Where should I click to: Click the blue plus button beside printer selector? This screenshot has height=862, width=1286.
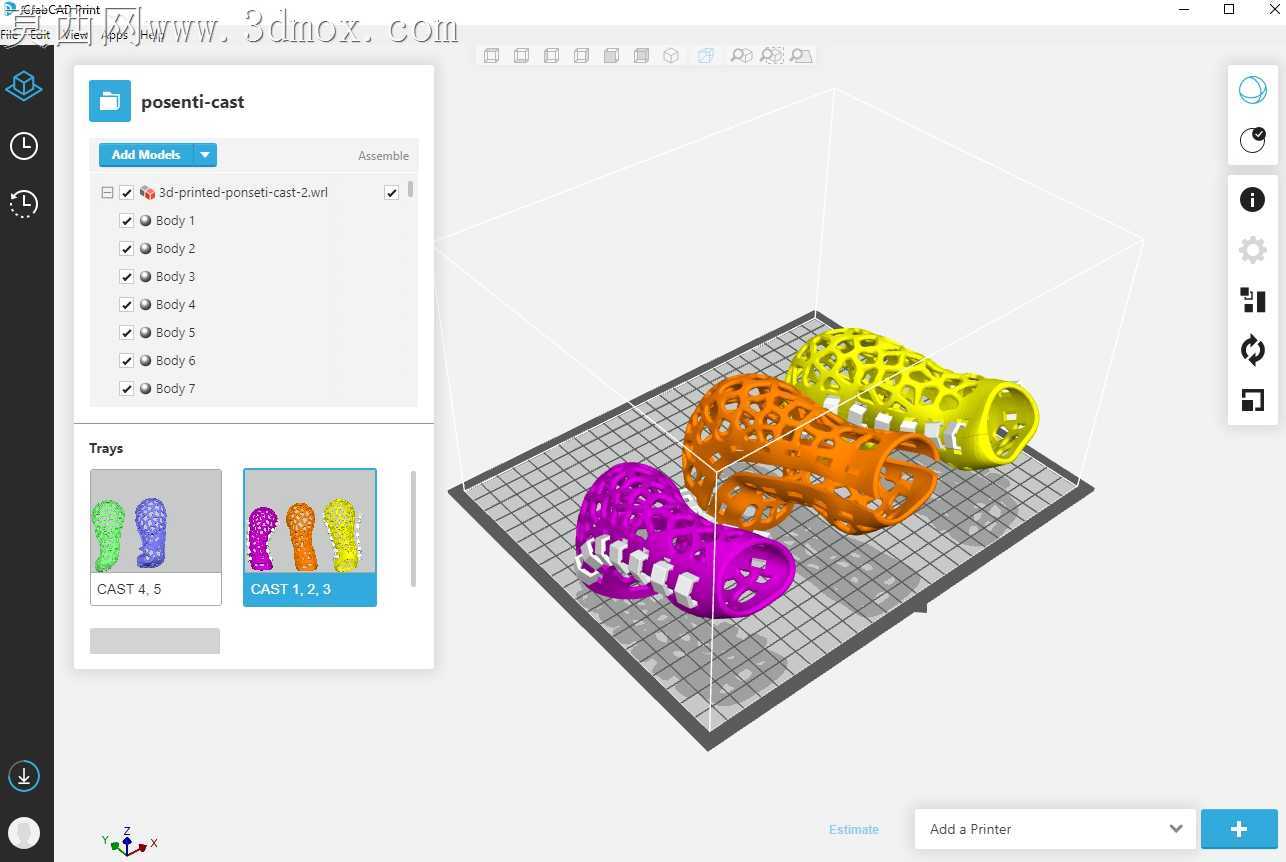click(1239, 829)
